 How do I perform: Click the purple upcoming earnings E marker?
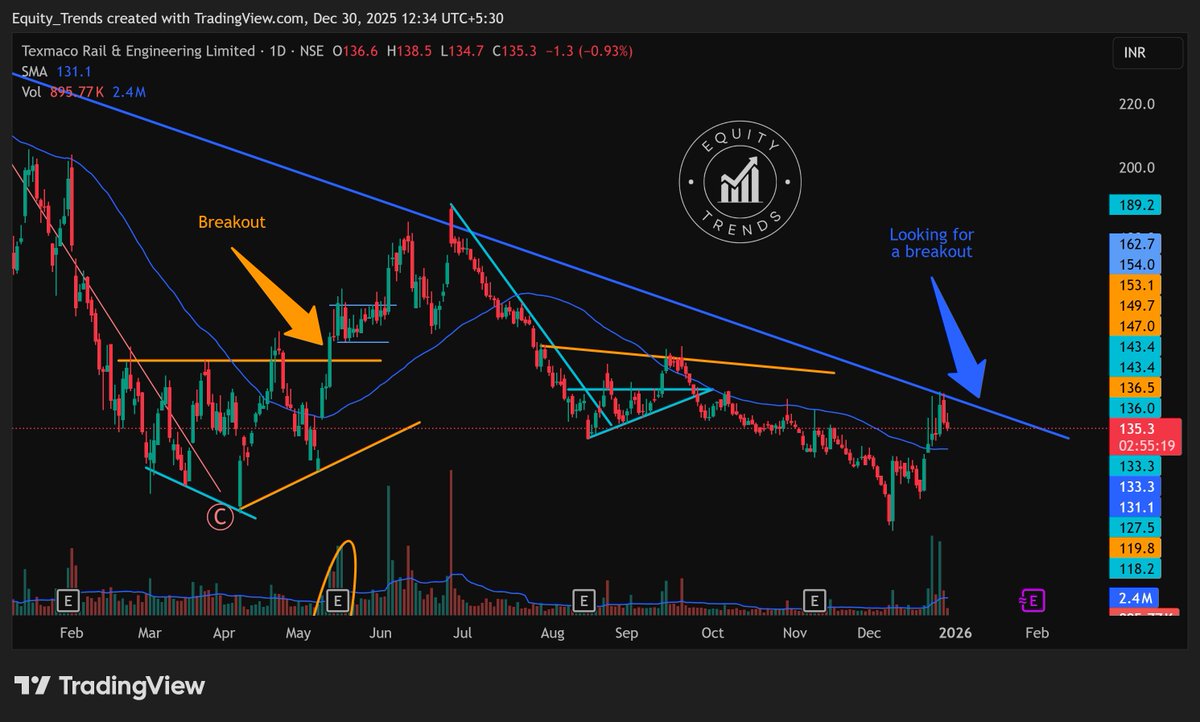(x=1032, y=600)
